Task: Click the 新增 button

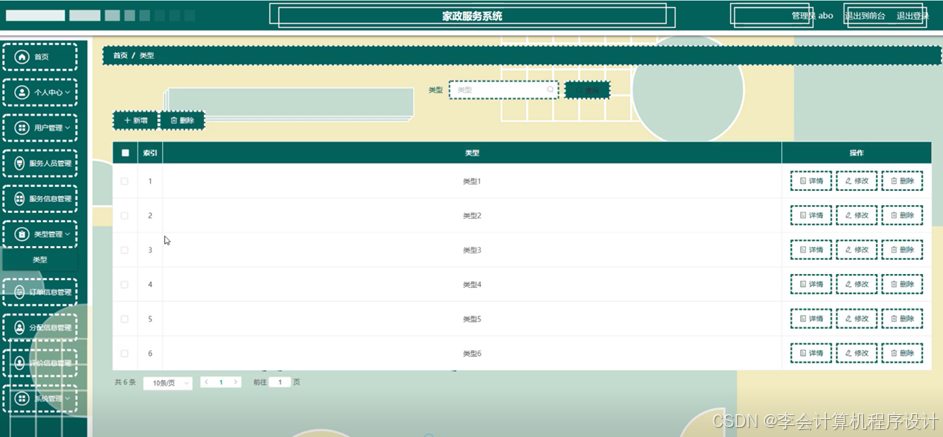Action: (135, 120)
